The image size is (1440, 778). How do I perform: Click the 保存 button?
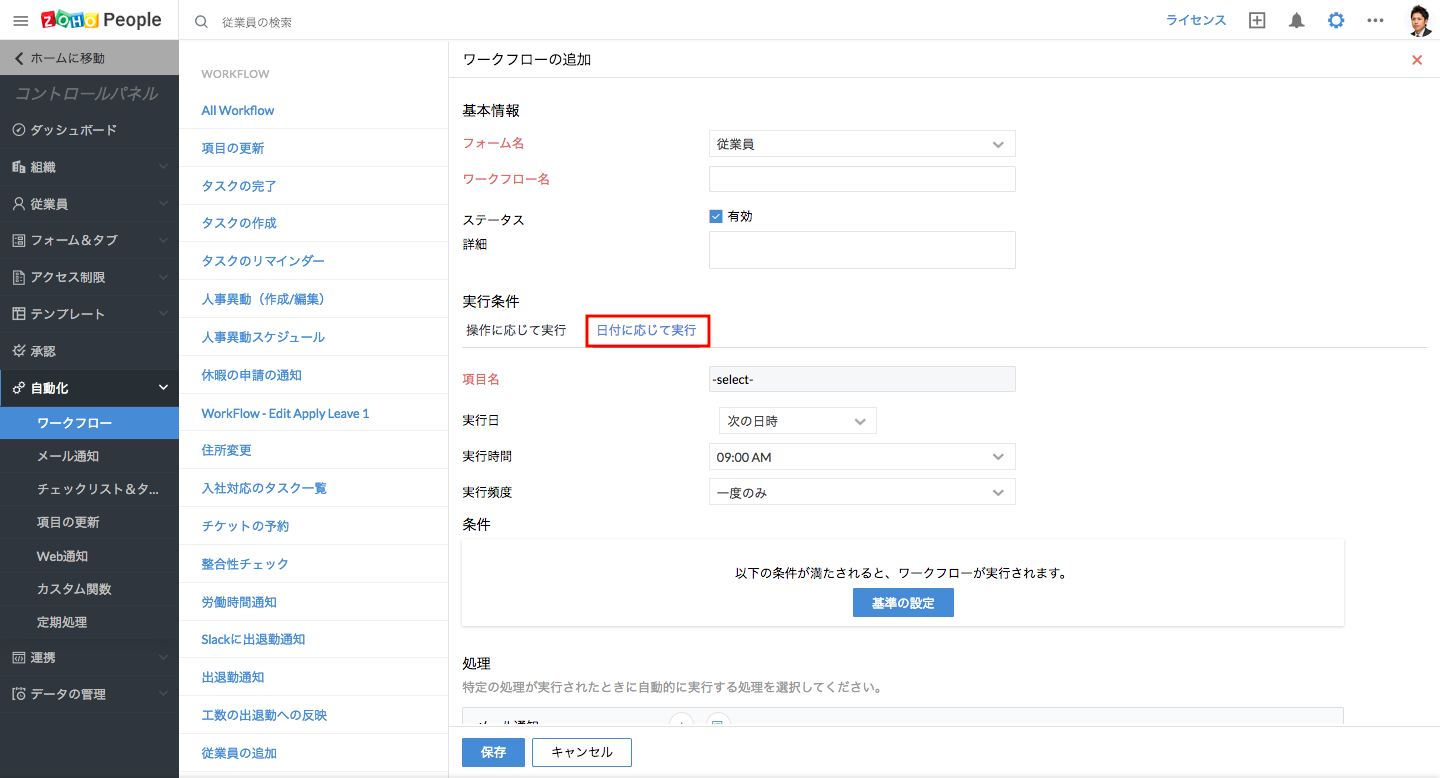(x=493, y=752)
